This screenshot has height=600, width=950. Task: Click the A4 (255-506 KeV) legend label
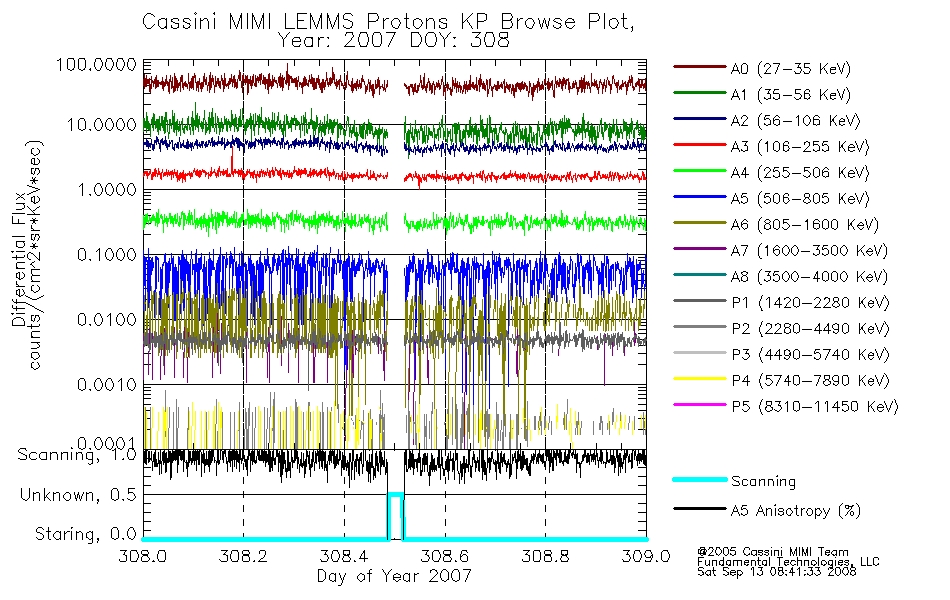800,173
